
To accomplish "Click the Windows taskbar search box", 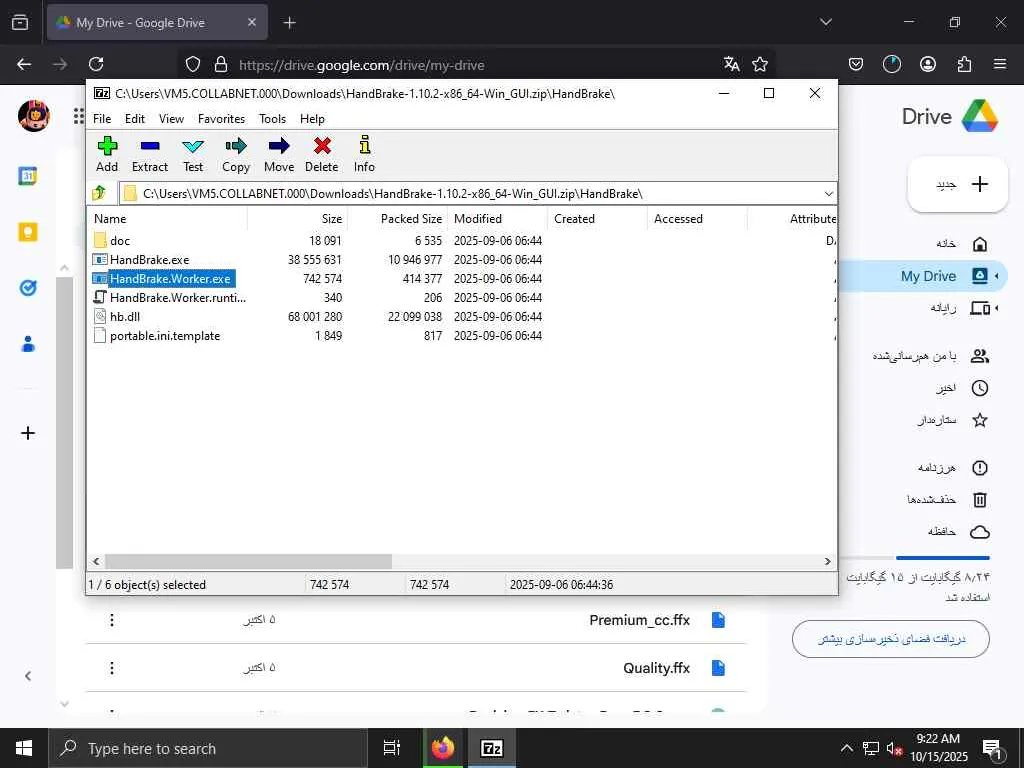I will pyautogui.click(x=208, y=748).
